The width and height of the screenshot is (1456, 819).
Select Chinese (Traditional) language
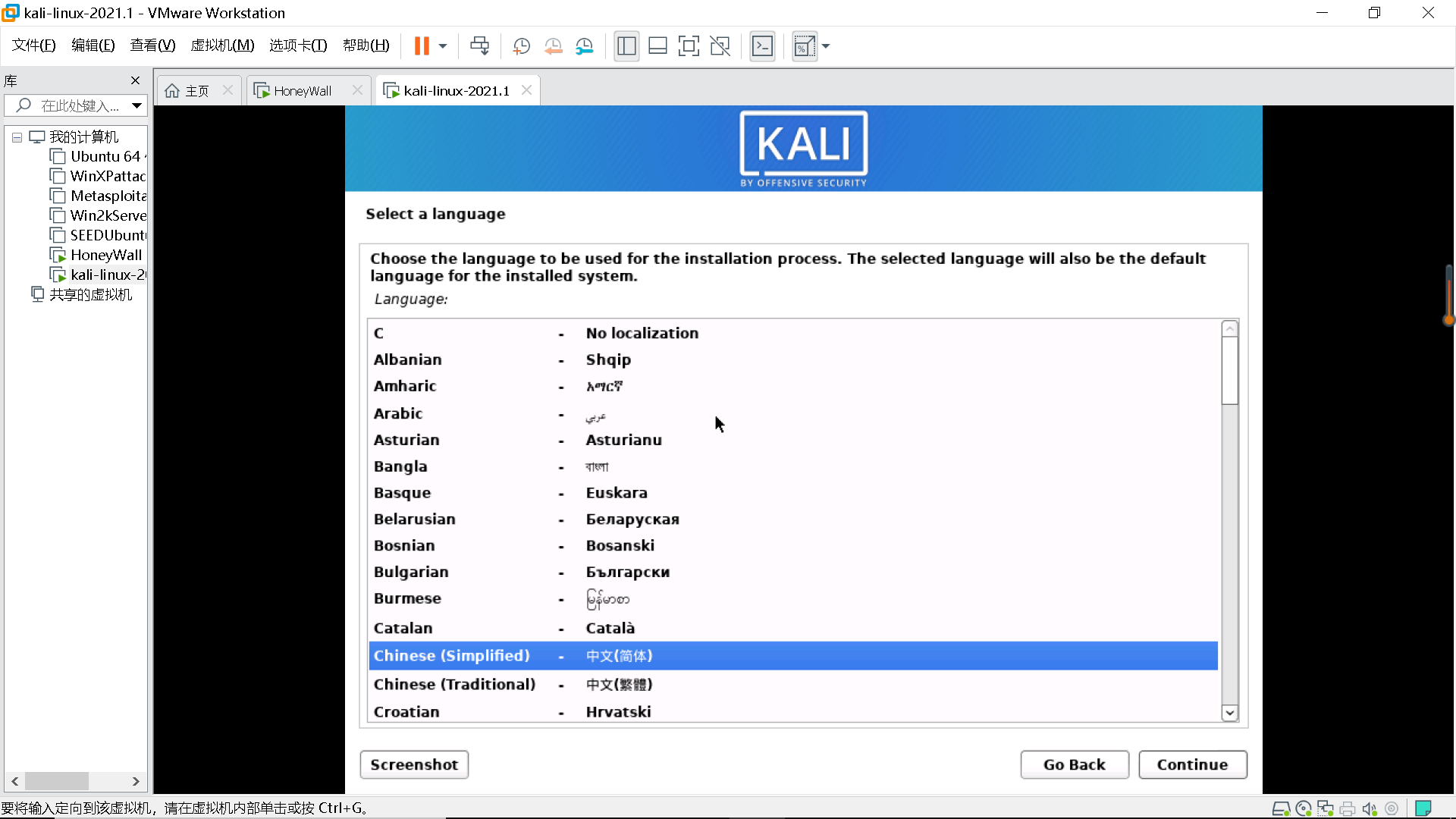tap(455, 684)
